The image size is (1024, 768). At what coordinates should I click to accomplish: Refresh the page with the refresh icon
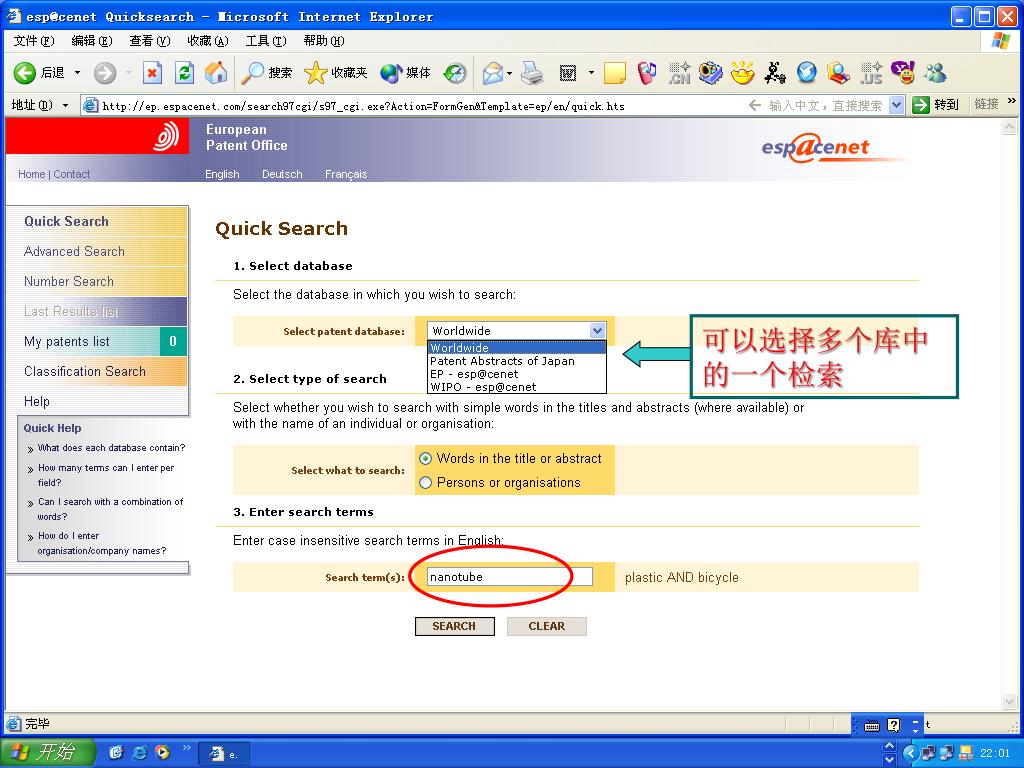[x=185, y=73]
